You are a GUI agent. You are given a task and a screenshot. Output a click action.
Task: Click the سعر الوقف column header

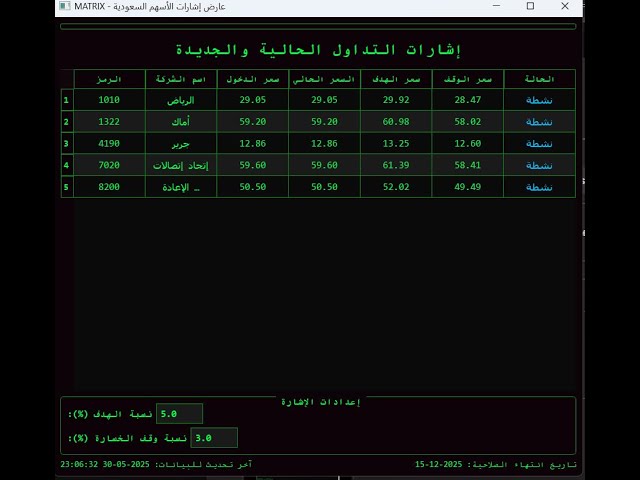pos(468,79)
